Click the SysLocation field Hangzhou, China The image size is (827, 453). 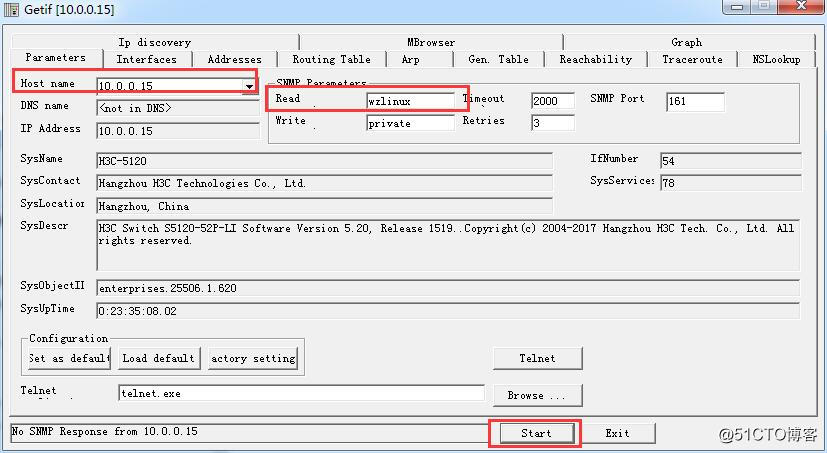tap(324, 206)
